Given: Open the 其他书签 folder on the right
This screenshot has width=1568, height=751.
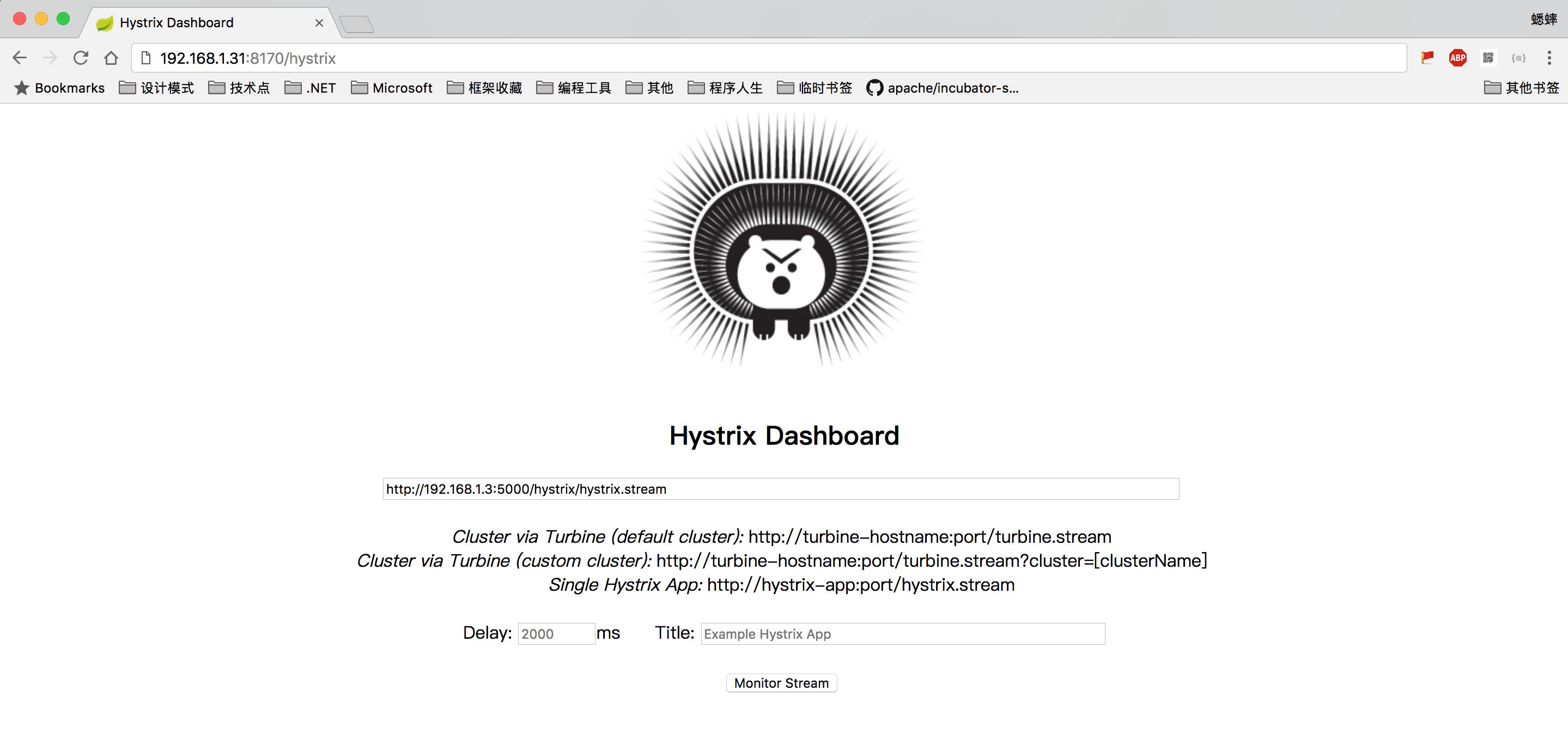Looking at the screenshot, I should click(x=1522, y=88).
